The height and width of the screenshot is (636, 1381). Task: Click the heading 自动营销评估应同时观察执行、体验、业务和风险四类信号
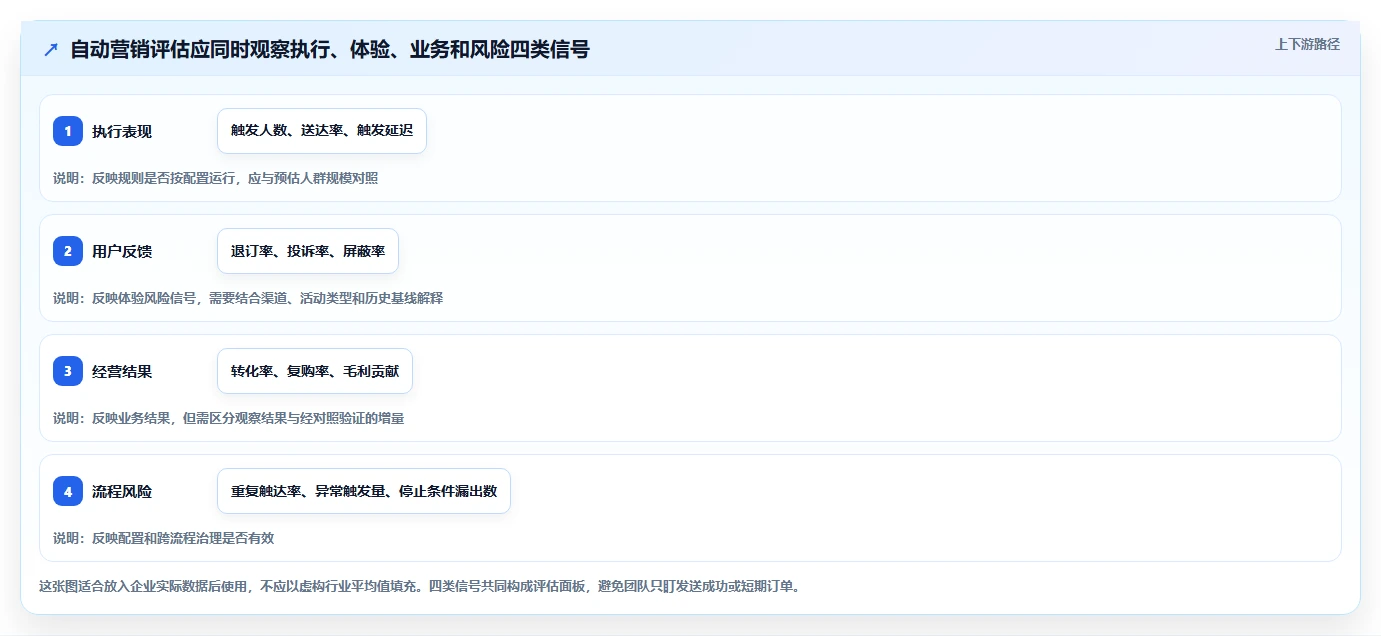point(330,49)
